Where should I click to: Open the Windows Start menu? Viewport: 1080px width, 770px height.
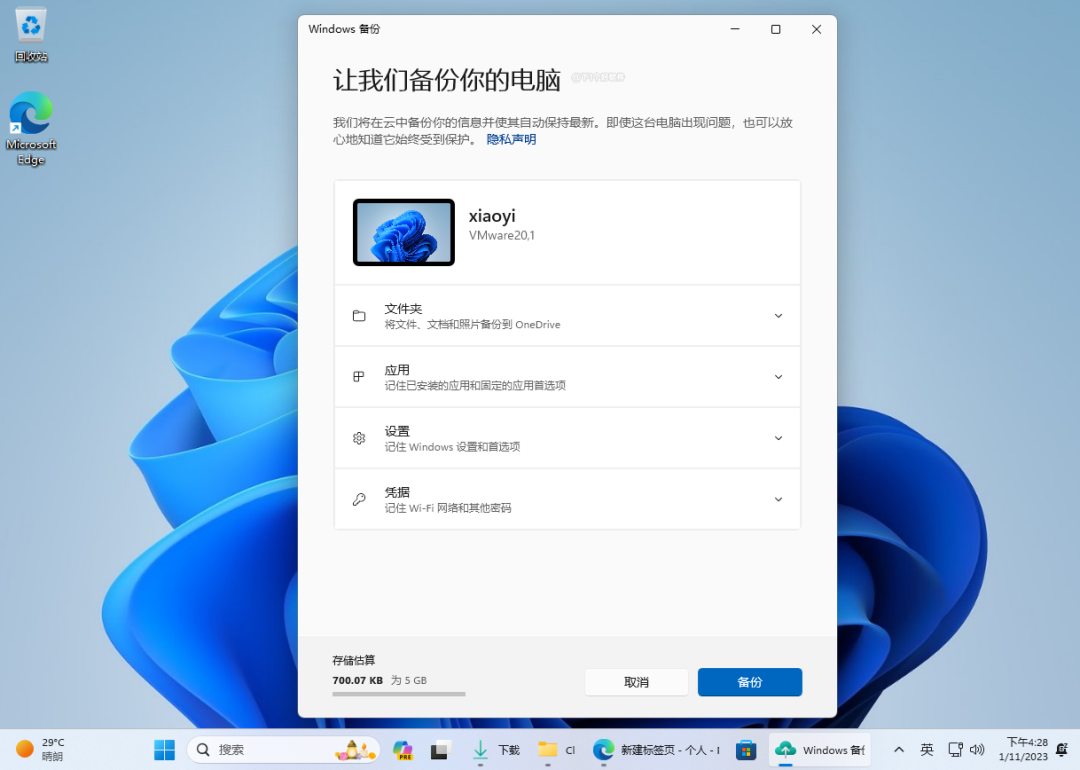(164, 749)
